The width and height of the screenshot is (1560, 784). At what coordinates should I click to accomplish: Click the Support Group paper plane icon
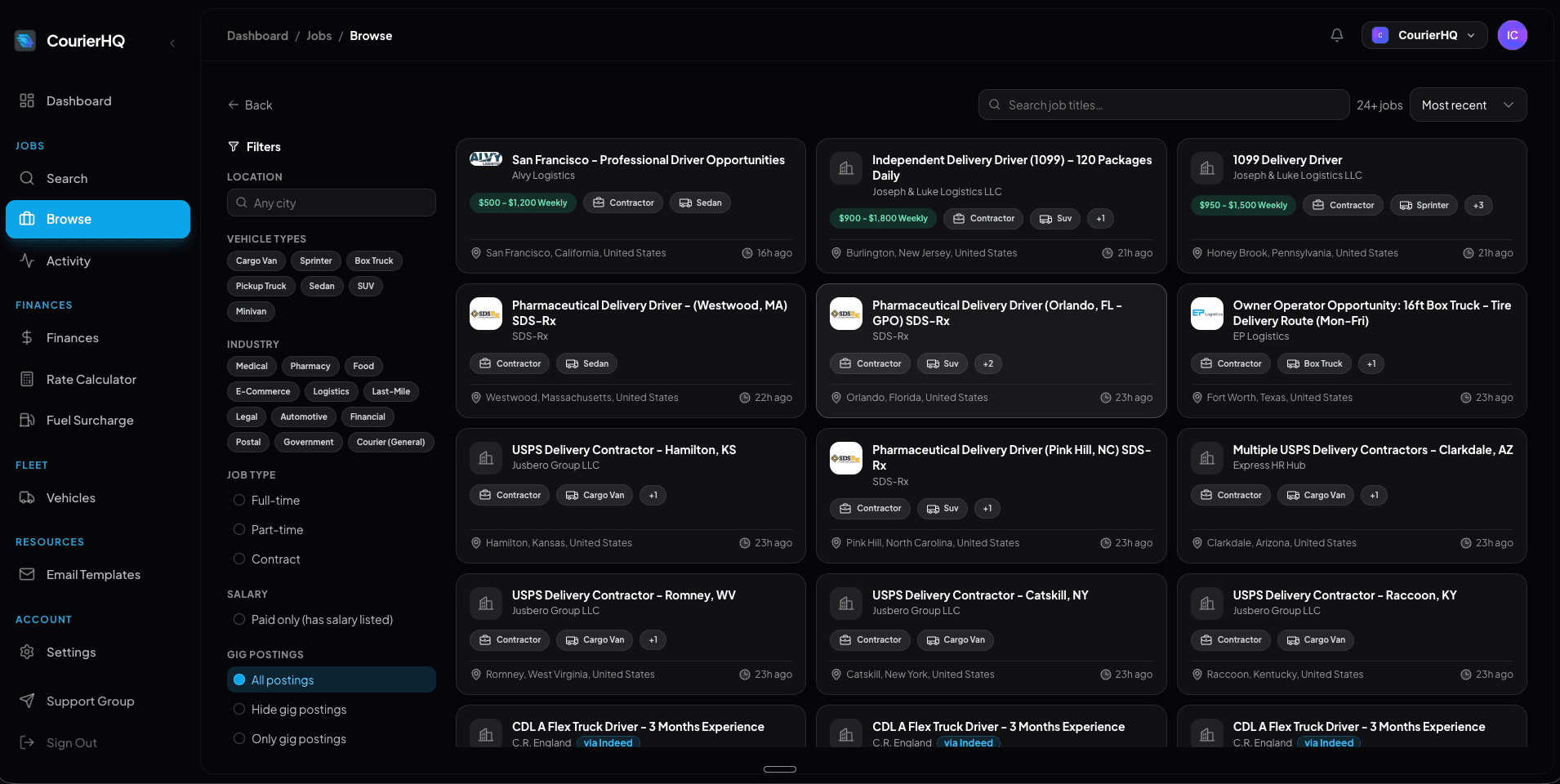[x=27, y=701]
